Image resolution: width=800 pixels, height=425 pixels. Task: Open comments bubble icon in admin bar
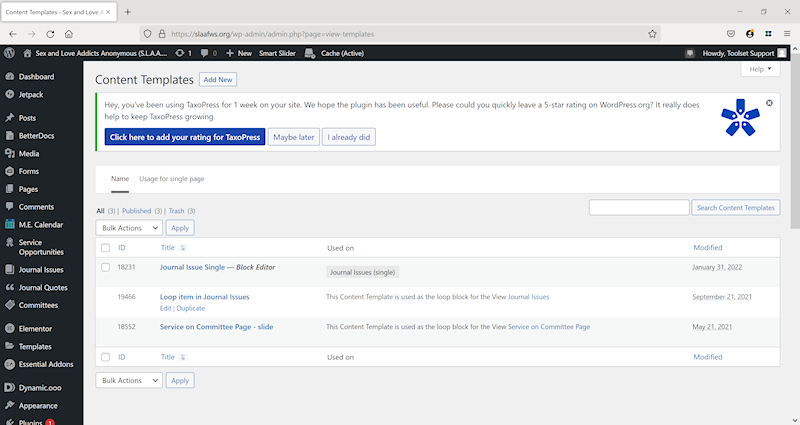point(205,53)
